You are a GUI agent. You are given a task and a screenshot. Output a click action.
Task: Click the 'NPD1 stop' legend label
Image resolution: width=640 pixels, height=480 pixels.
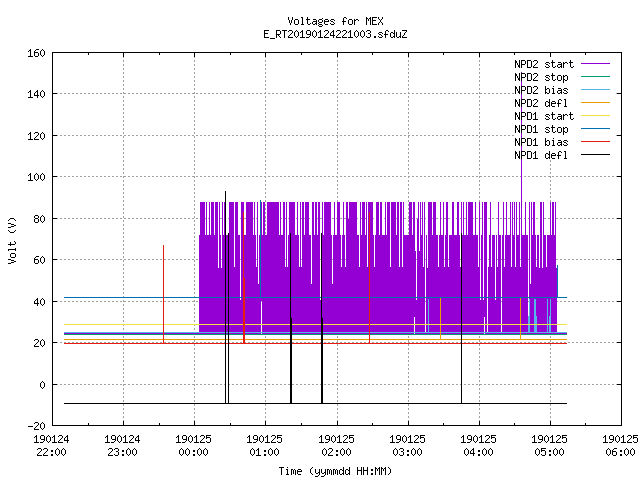click(x=541, y=129)
